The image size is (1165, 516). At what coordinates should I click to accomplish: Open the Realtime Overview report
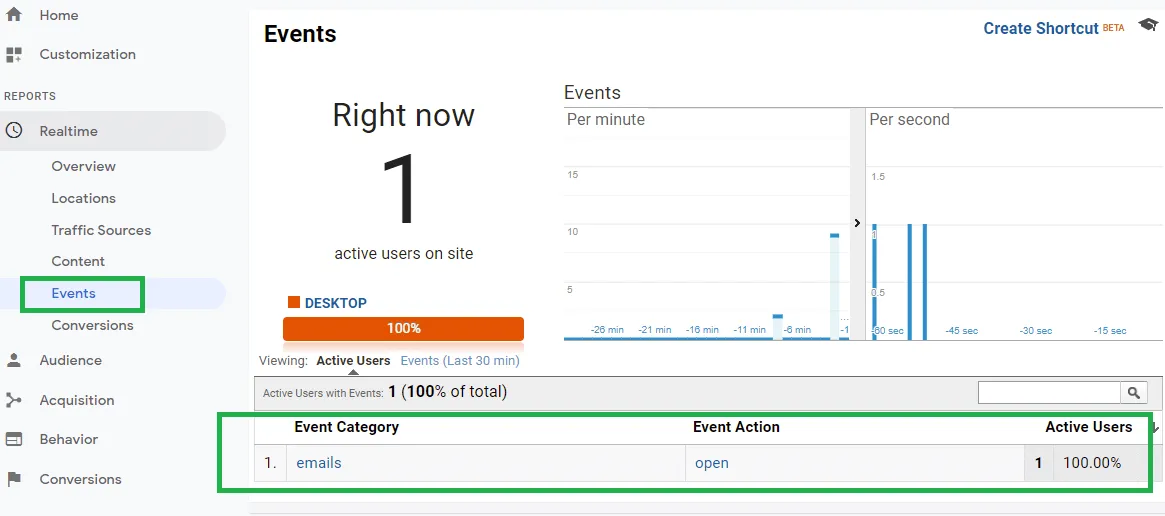point(83,166)
